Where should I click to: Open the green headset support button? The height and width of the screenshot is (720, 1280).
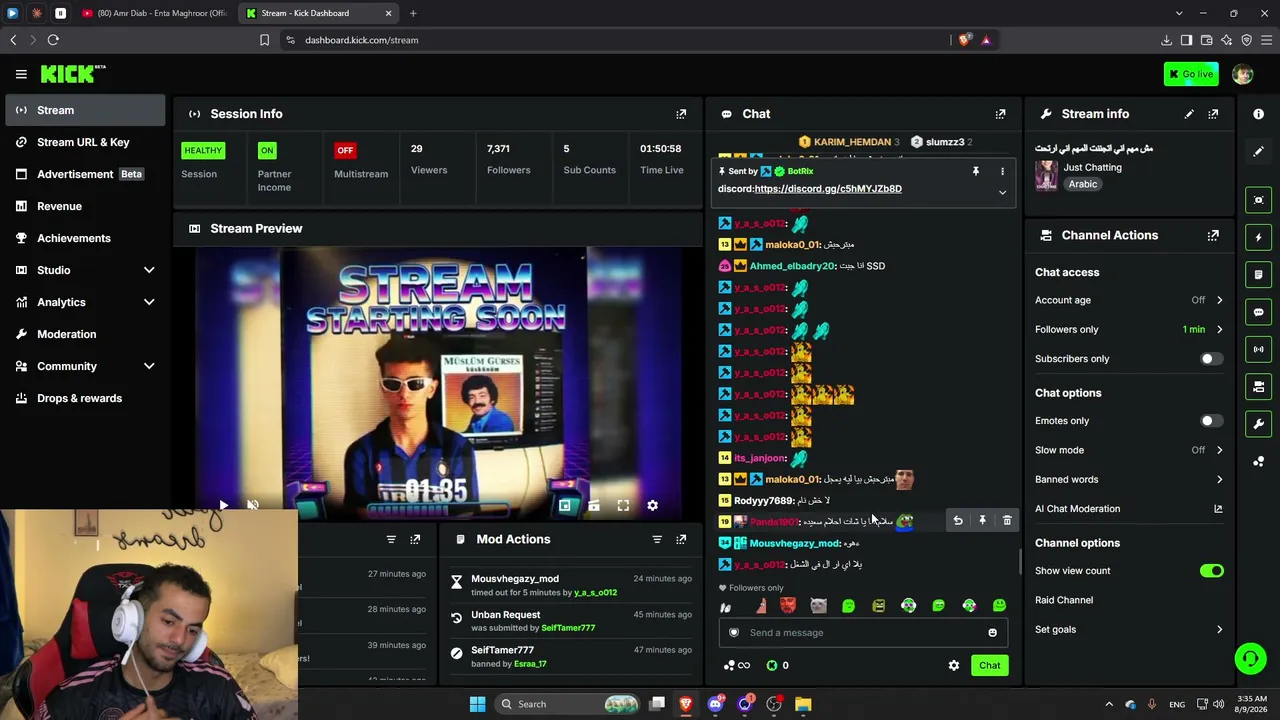pyautogui.click(x=1250, y=658)
